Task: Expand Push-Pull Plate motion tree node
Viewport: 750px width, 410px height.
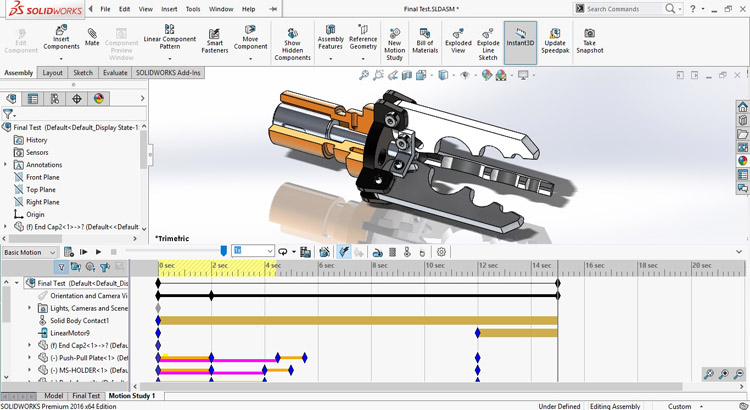Action: tap(30, 357)
